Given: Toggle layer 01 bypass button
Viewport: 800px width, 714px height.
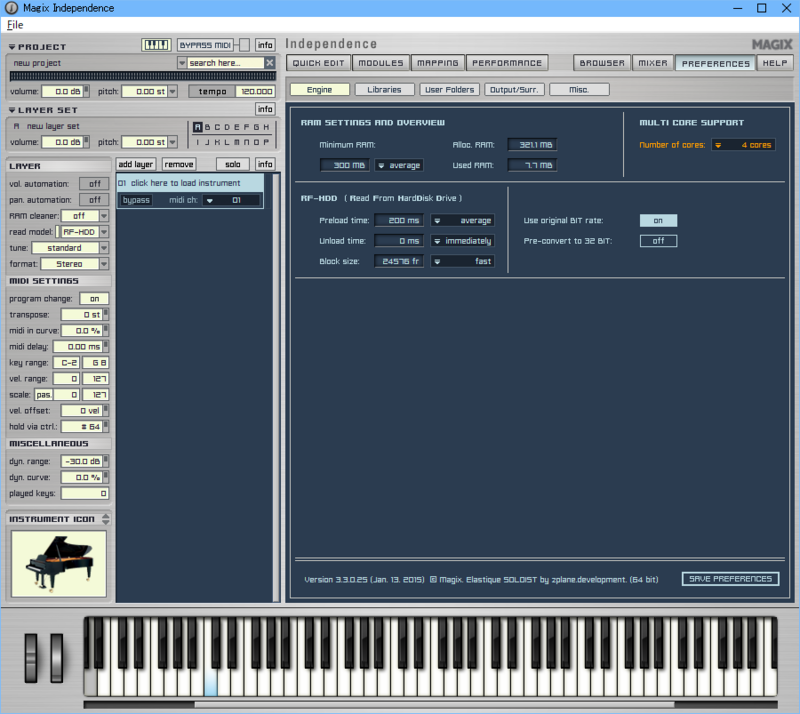Looking at the screenshot, I should (x=136, y=200).
